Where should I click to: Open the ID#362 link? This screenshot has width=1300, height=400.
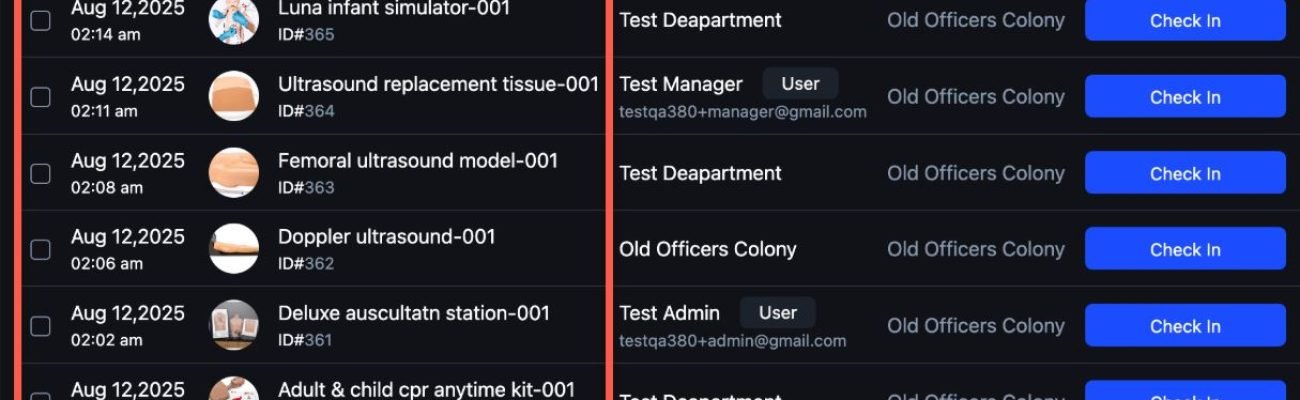[306, 264]
